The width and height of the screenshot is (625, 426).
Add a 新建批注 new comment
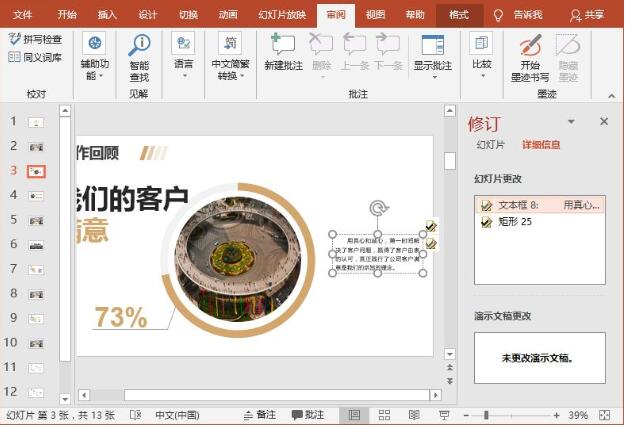pyautogui.click(x=283, y=53)
